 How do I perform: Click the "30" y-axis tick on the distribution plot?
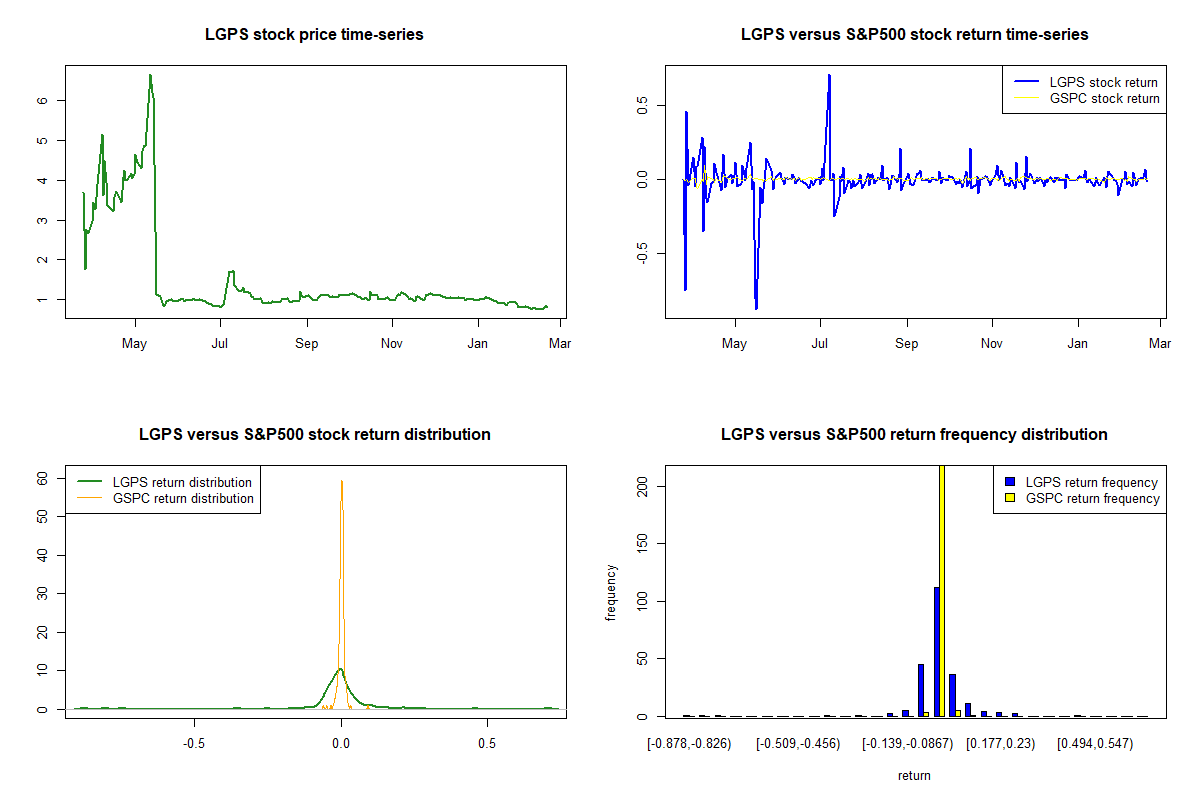click(x=43, y=593)
